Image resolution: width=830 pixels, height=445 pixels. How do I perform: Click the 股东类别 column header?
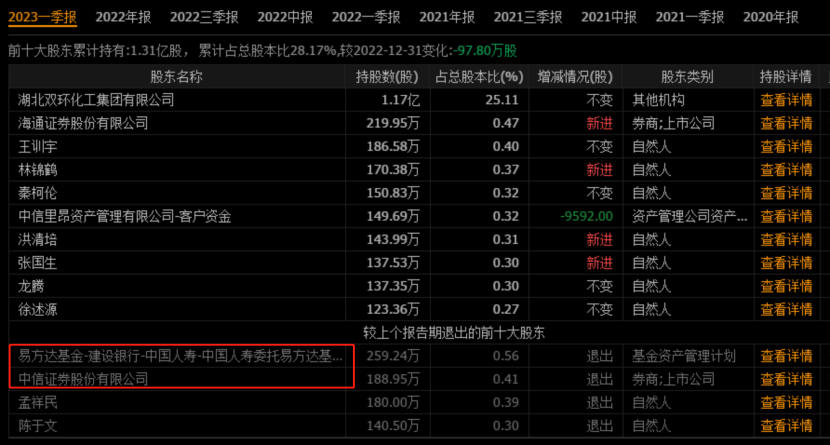point(687,77)
